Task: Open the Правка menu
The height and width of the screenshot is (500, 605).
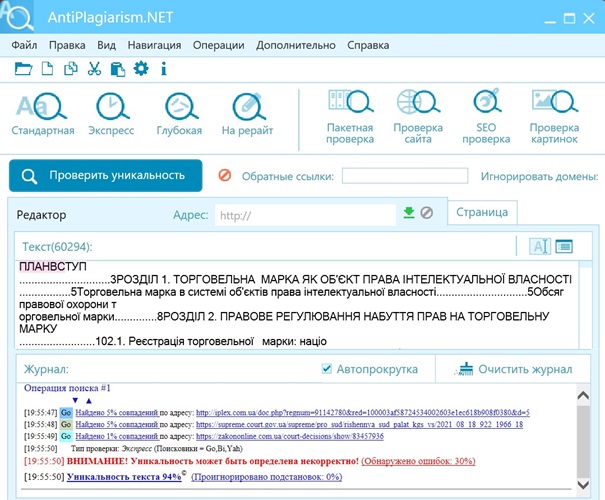Action: [67, 45]
